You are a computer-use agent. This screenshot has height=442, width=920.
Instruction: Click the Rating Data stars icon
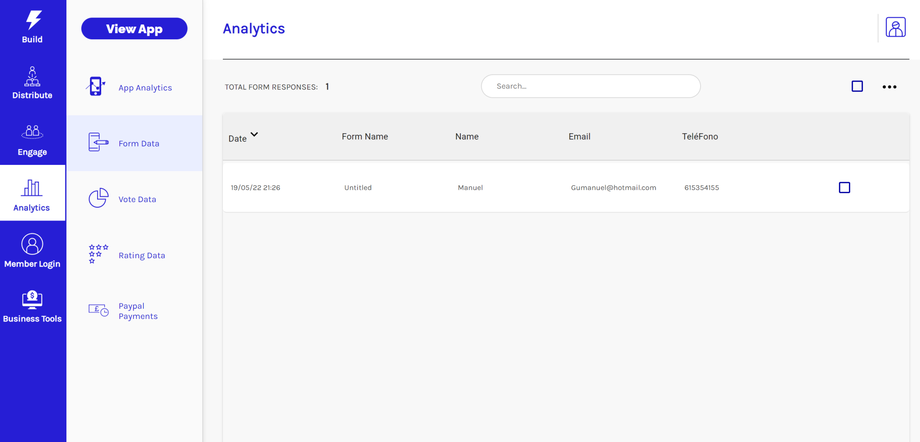(98, 254)
